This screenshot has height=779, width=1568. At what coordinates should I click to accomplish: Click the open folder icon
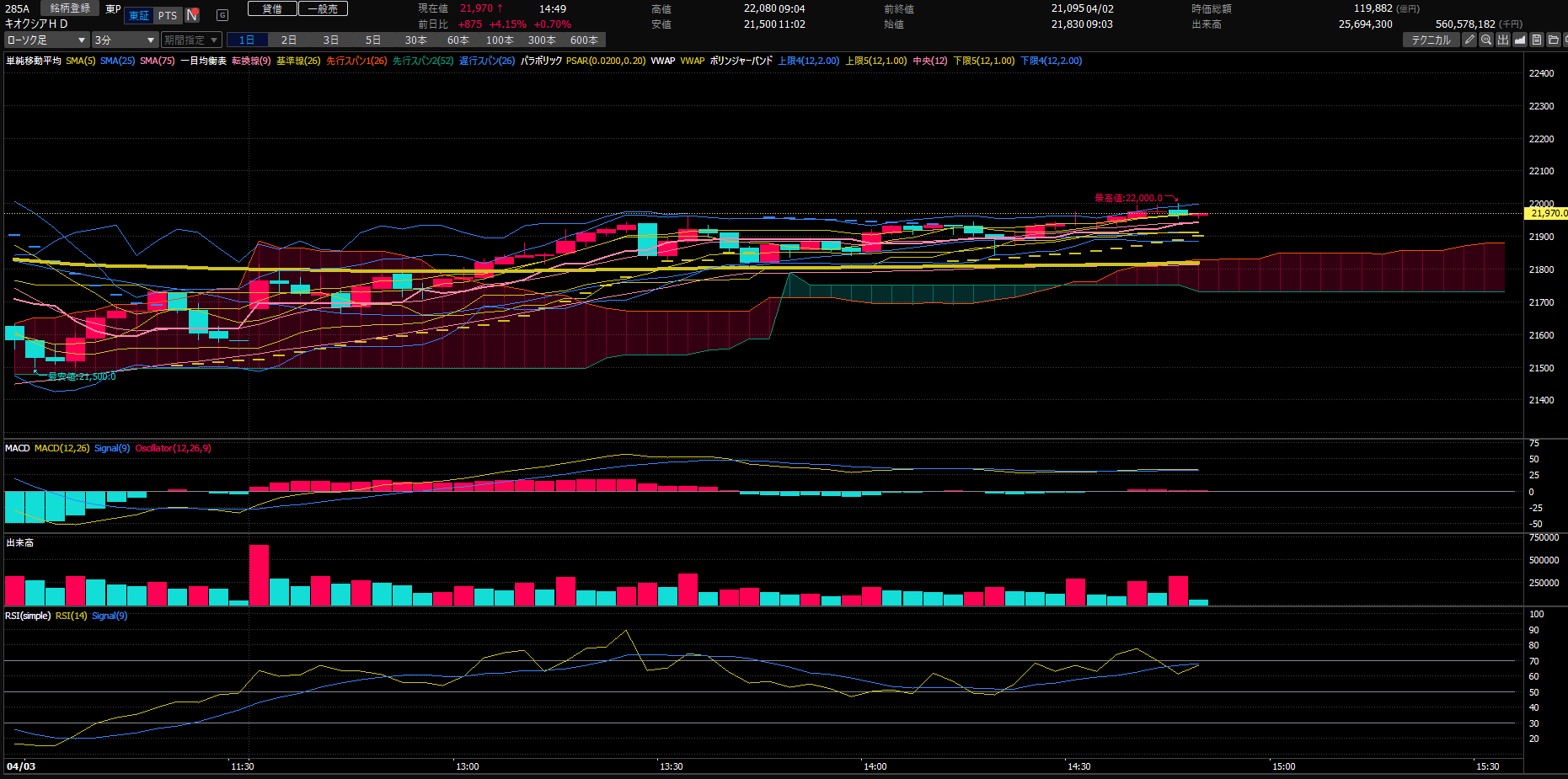(1554, 40)
